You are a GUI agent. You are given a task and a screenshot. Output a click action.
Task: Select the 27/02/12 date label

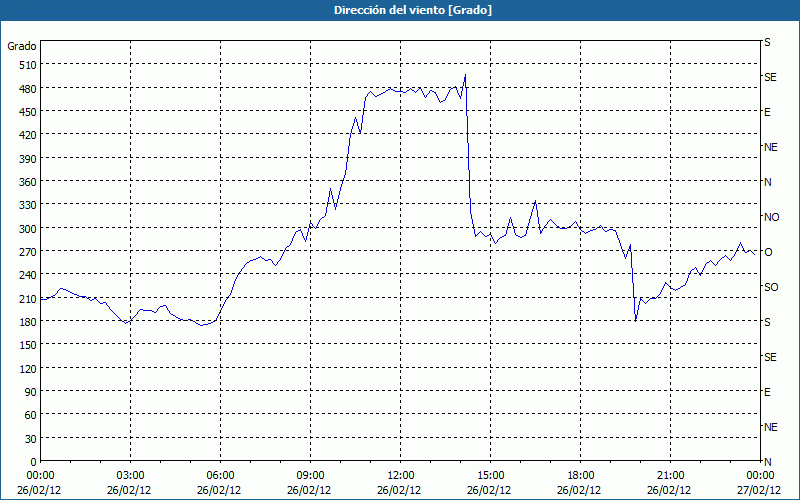pyautogui.click(x=759, y=490)
